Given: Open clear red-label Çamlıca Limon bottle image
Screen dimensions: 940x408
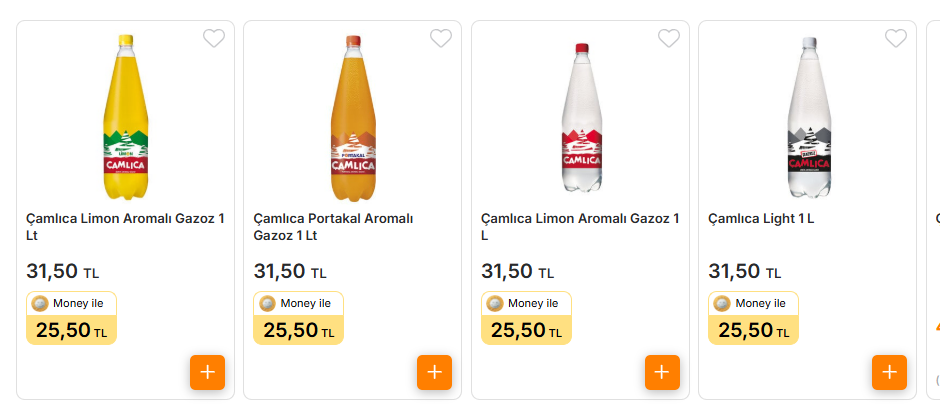Looking at the screenshot, I should [581, 118].
